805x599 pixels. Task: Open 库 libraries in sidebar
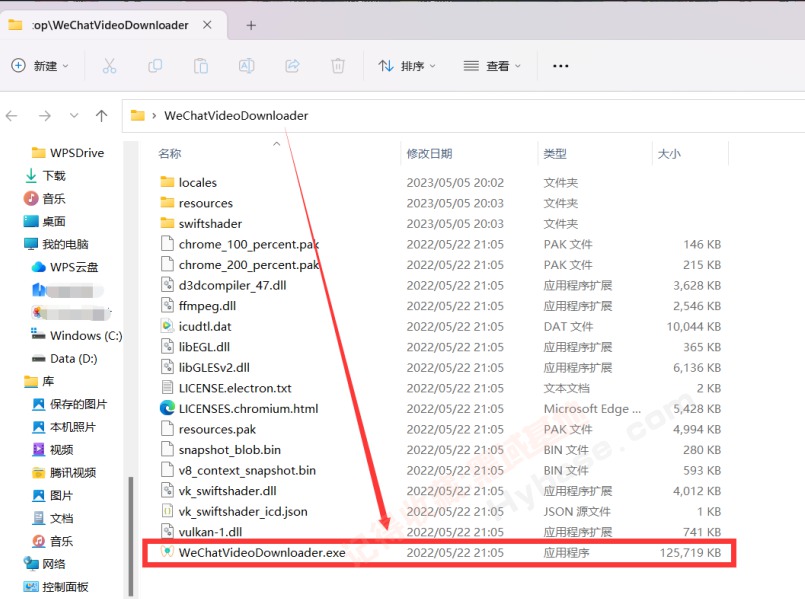point(39,381)
